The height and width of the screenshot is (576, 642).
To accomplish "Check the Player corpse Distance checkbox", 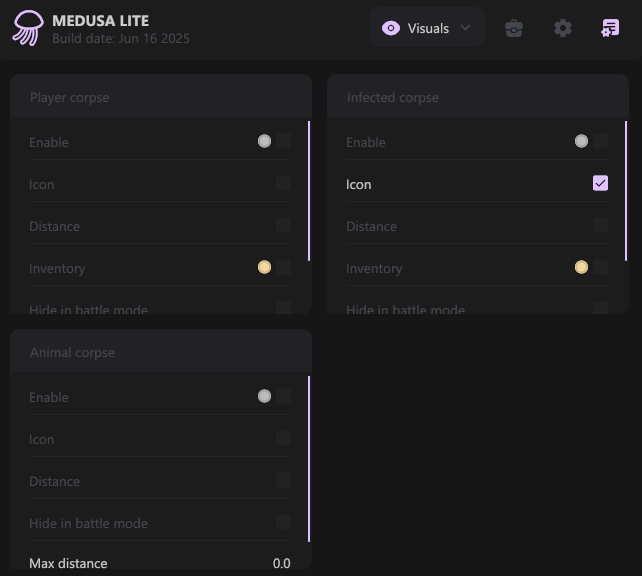I will tap(284, 226).
